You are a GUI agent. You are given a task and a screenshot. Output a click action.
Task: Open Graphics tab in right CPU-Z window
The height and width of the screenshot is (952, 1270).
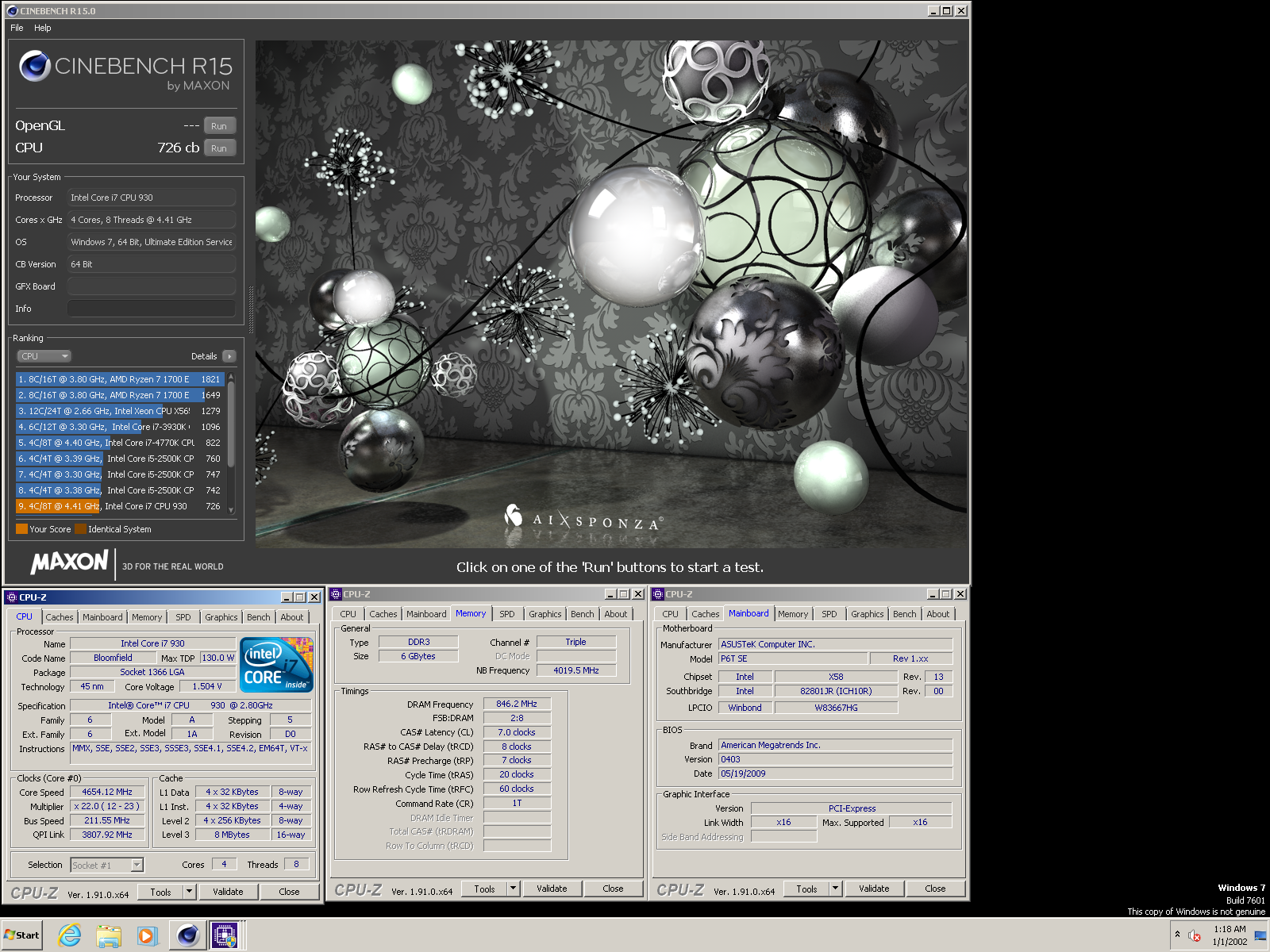pos(868,614)
